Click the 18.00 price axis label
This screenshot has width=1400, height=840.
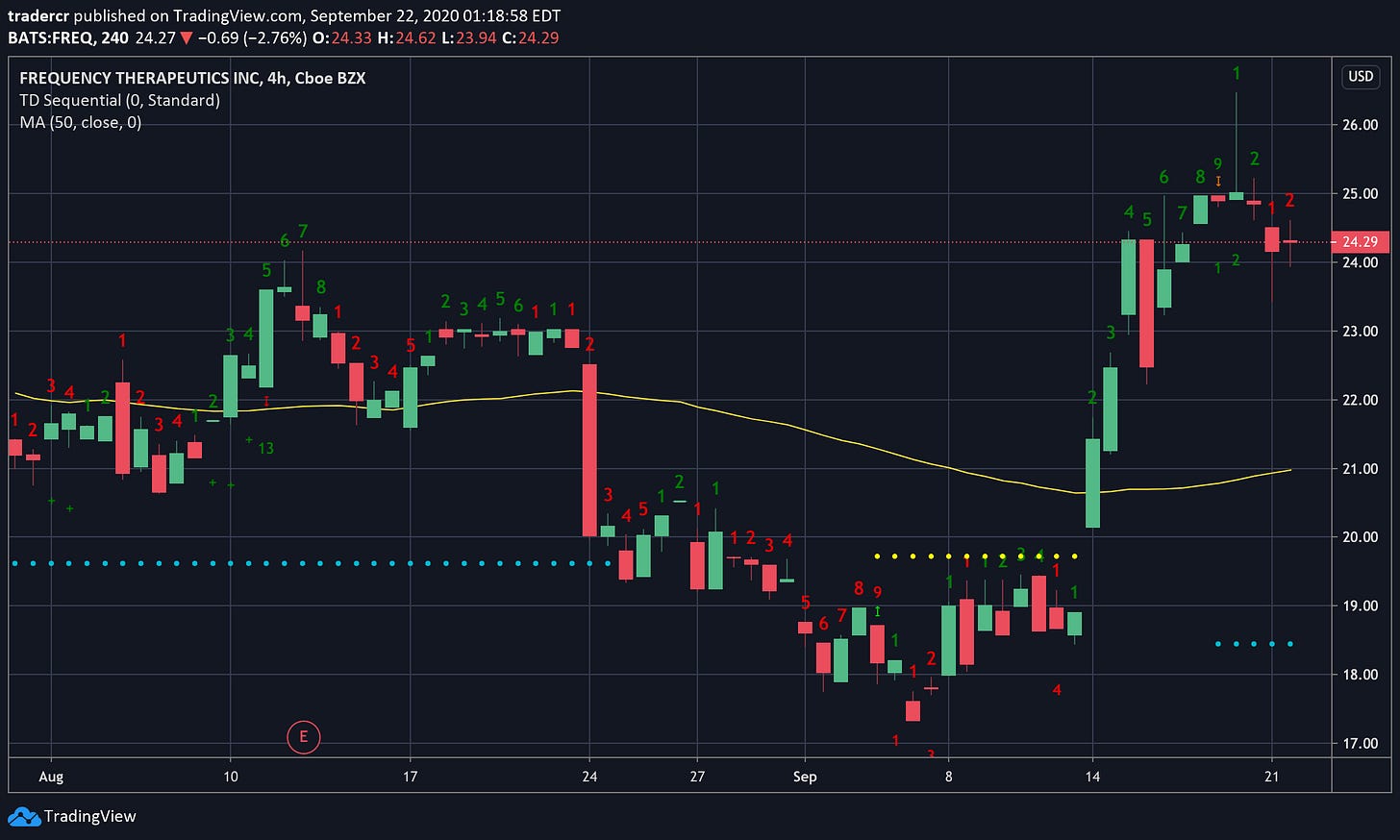(x=1361, y=675)
